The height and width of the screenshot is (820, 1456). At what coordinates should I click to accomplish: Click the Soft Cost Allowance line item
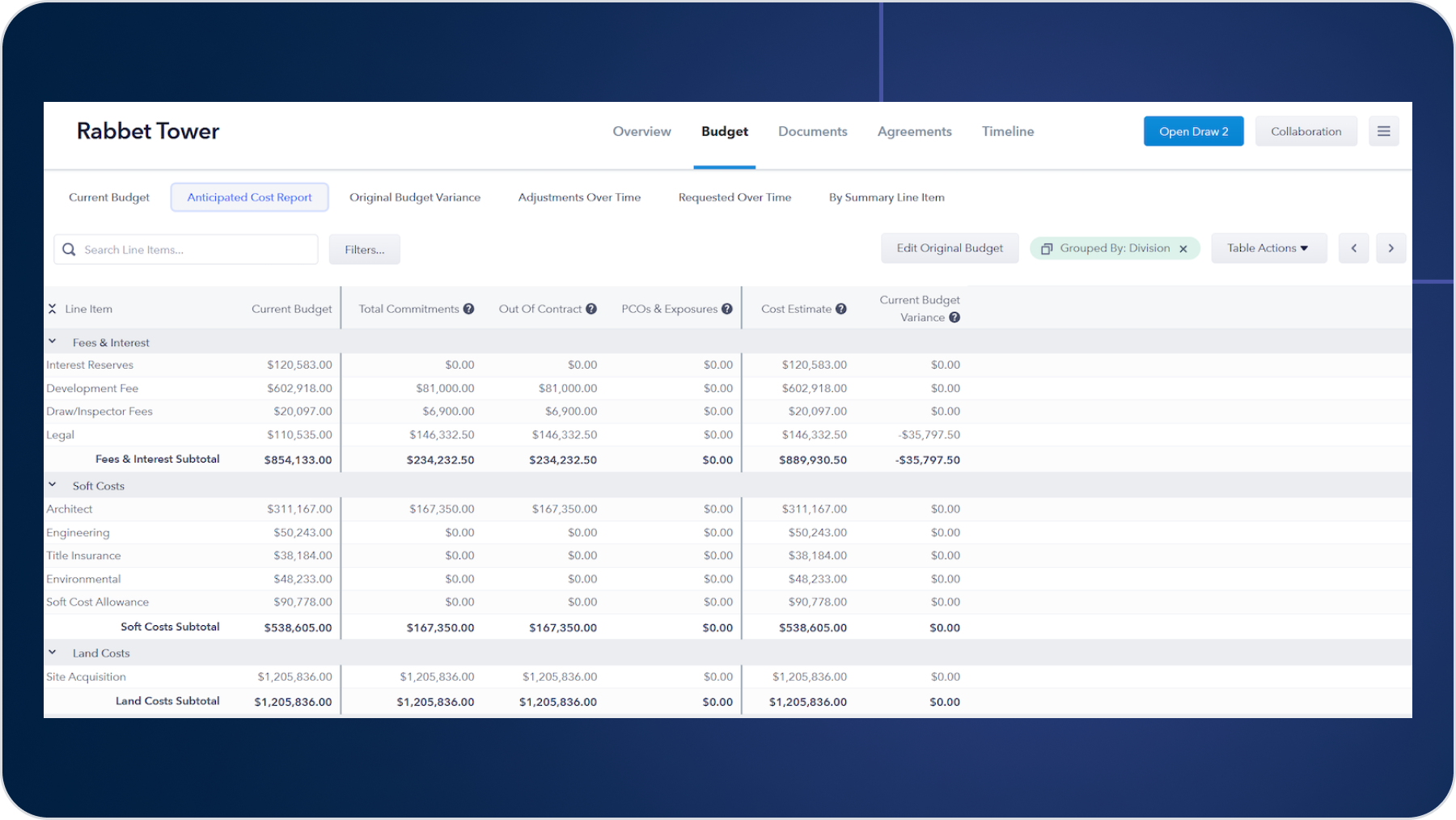coord(98,602)
